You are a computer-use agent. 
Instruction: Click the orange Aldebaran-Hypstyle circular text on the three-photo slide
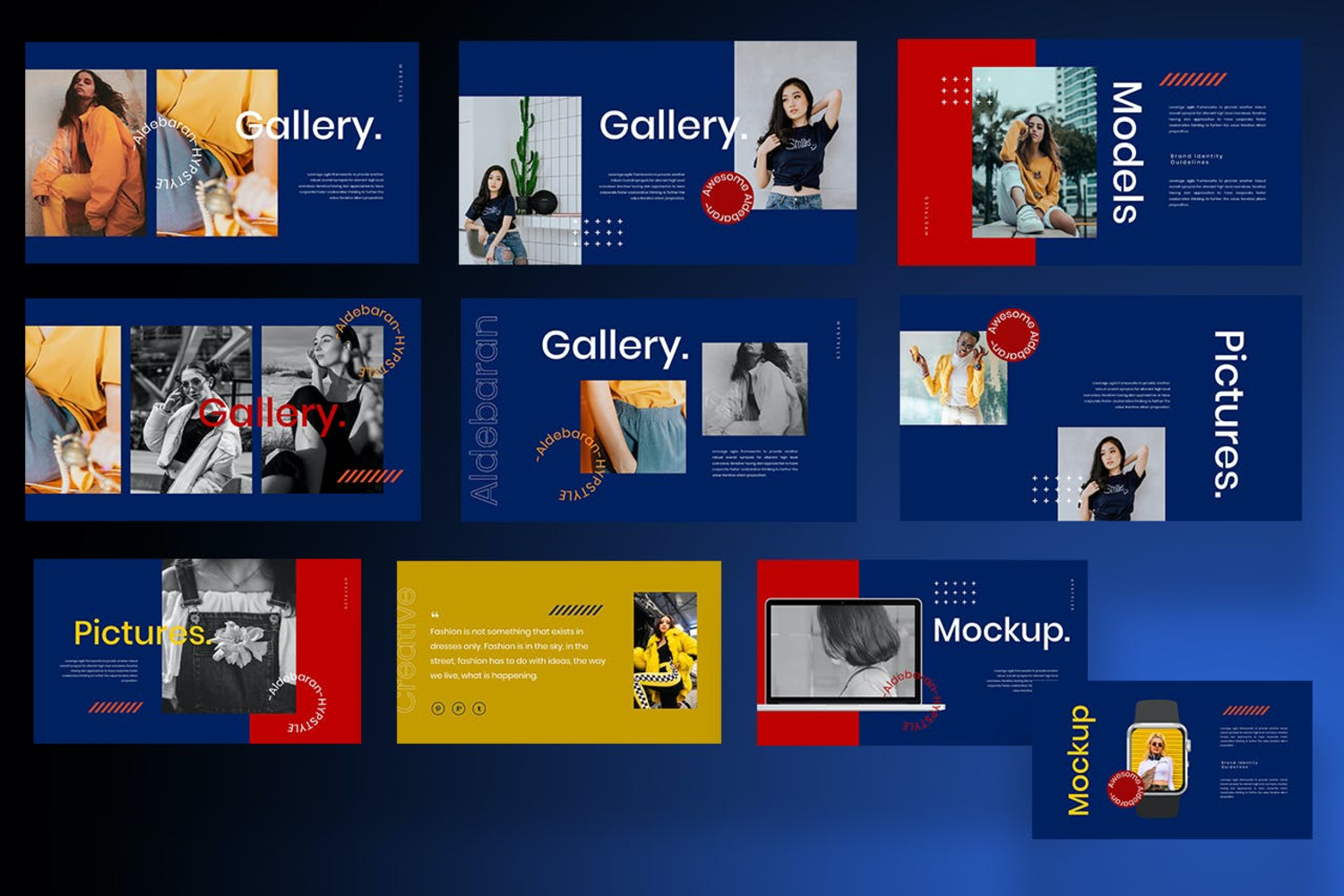(371, 340)
